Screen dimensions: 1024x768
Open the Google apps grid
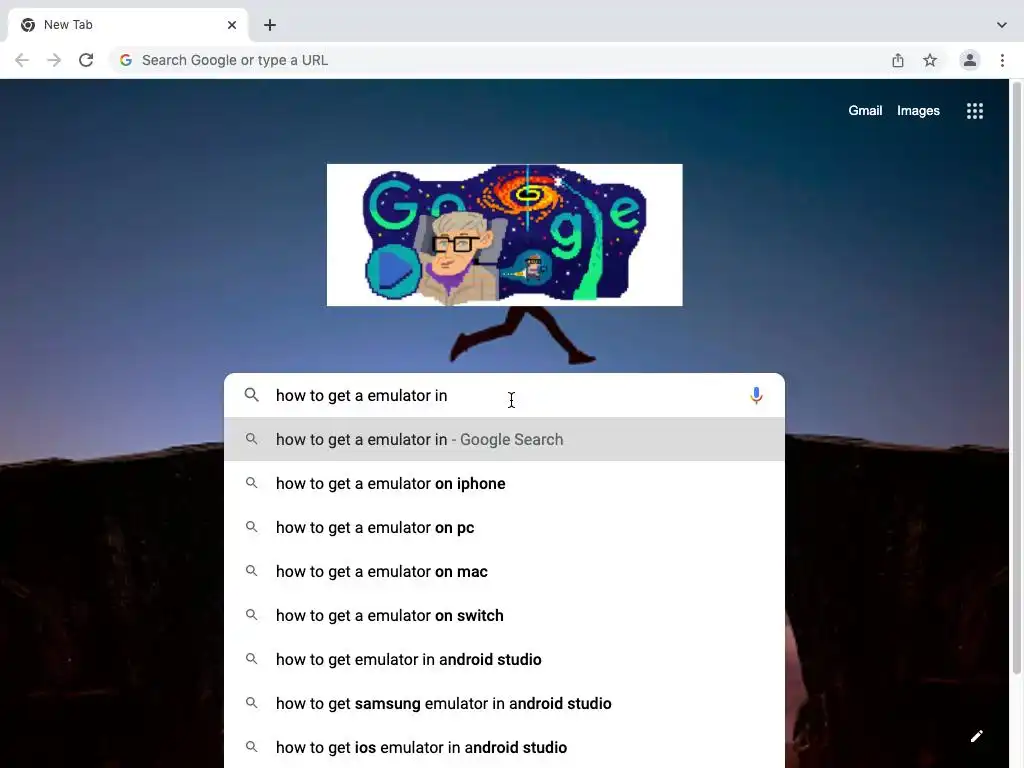tap(975, 111)
